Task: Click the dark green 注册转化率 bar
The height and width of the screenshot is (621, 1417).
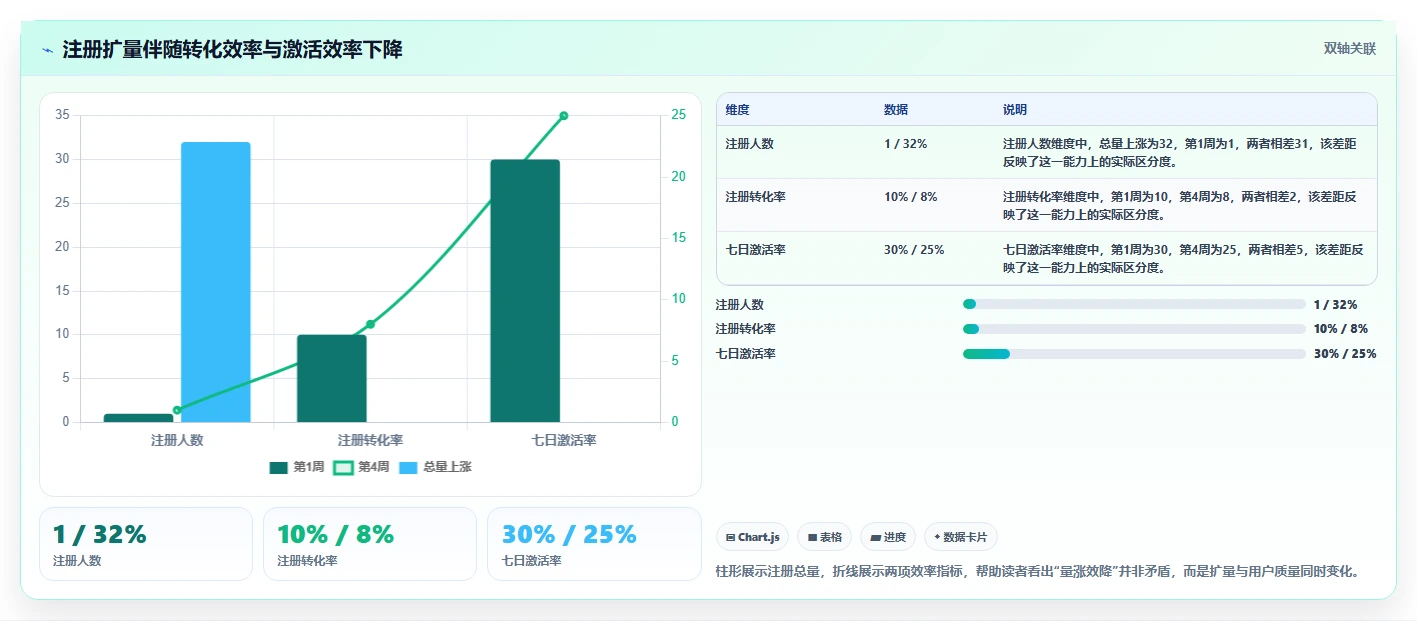Action: point(332,378)
